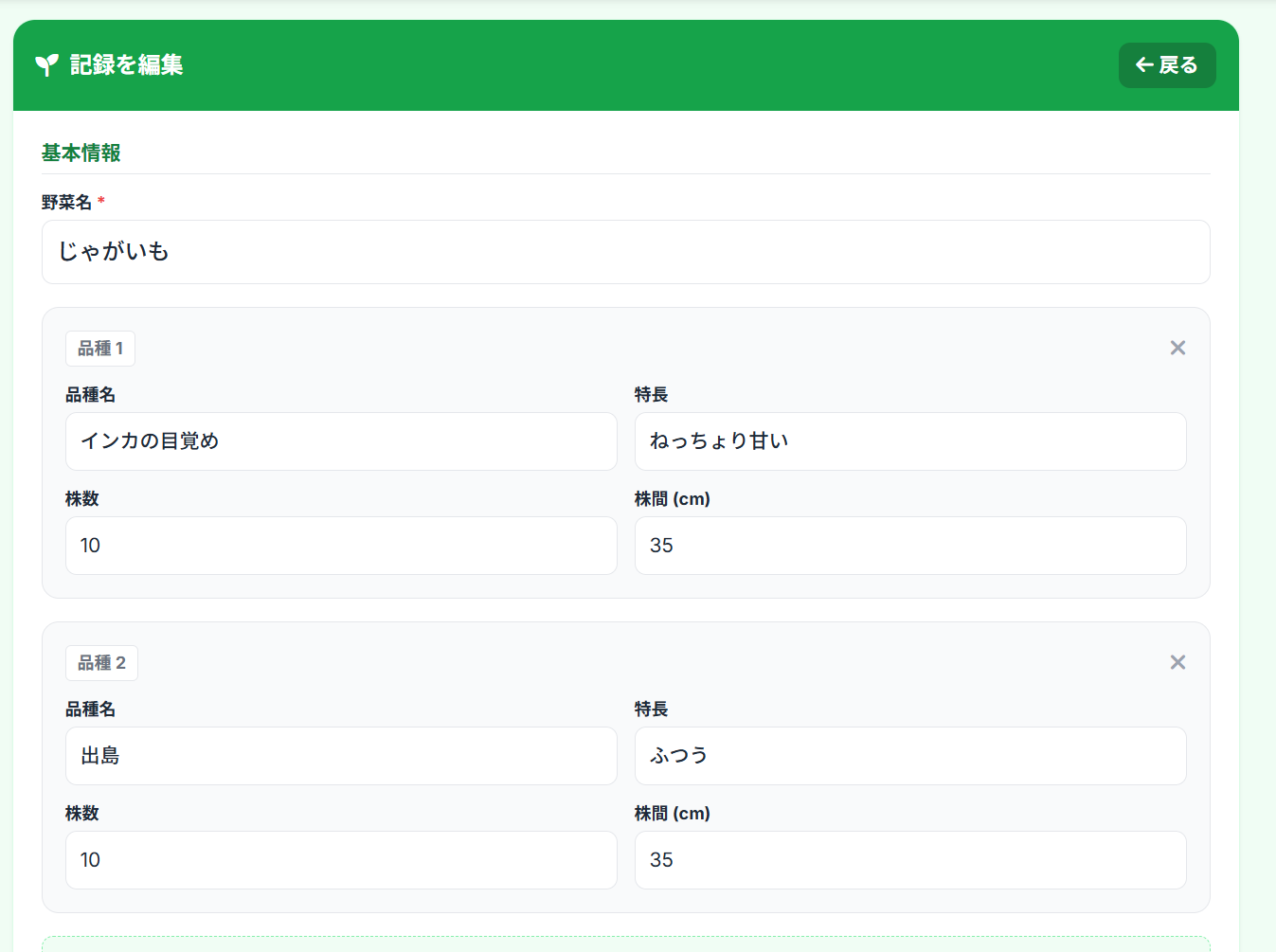Image resolution: width=1276 pixels, height=952 pixels.
Task: Click the 特長 field with ふつう
Action: point(910,756)
